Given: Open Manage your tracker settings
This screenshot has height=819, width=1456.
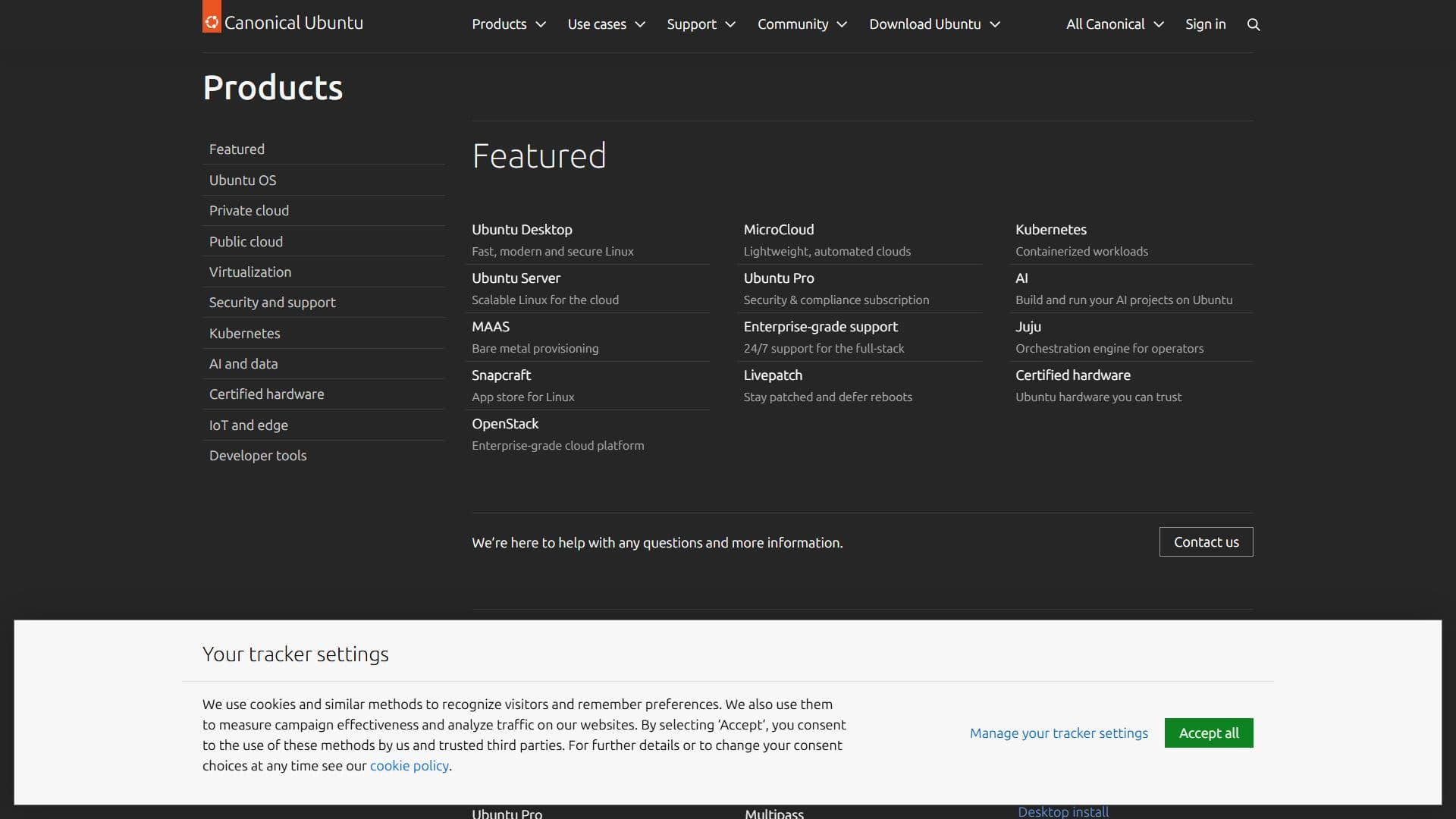Looking at the screenshot, I should point(1059,733).
